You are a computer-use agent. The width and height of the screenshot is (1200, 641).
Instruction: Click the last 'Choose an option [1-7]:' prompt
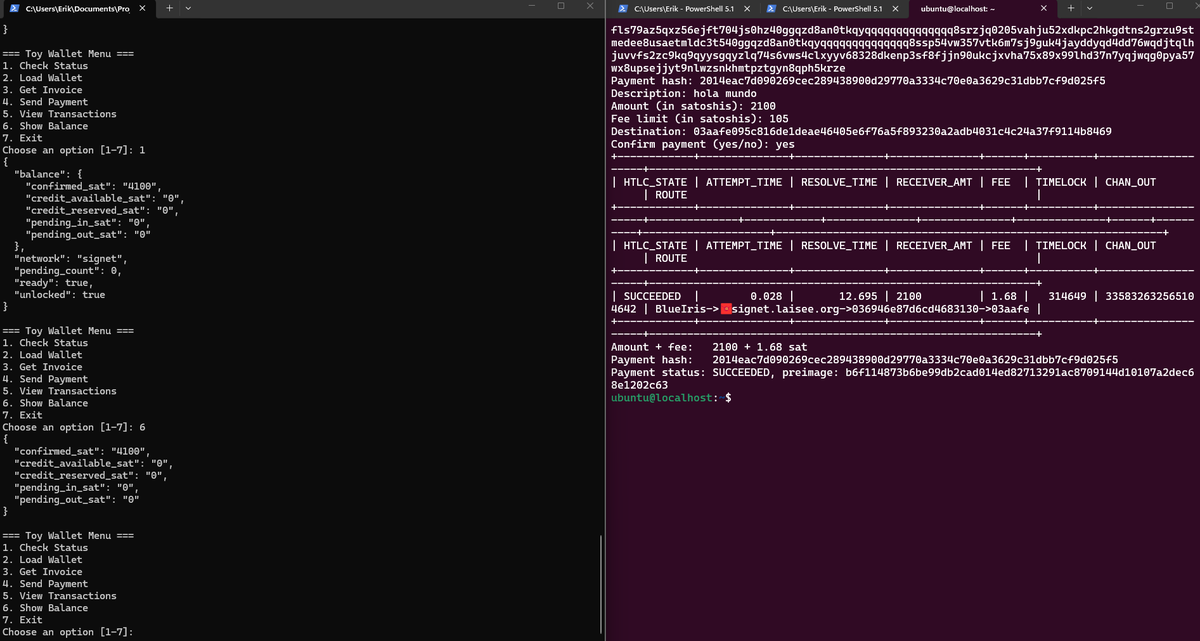pyautogui.click(x=68, y=632)
